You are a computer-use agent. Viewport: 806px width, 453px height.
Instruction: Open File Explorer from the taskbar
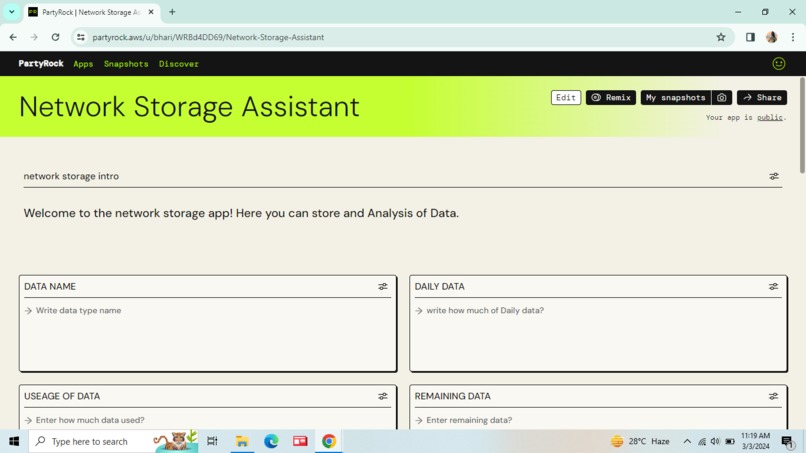pyautogui.click(x=242, y=441)
